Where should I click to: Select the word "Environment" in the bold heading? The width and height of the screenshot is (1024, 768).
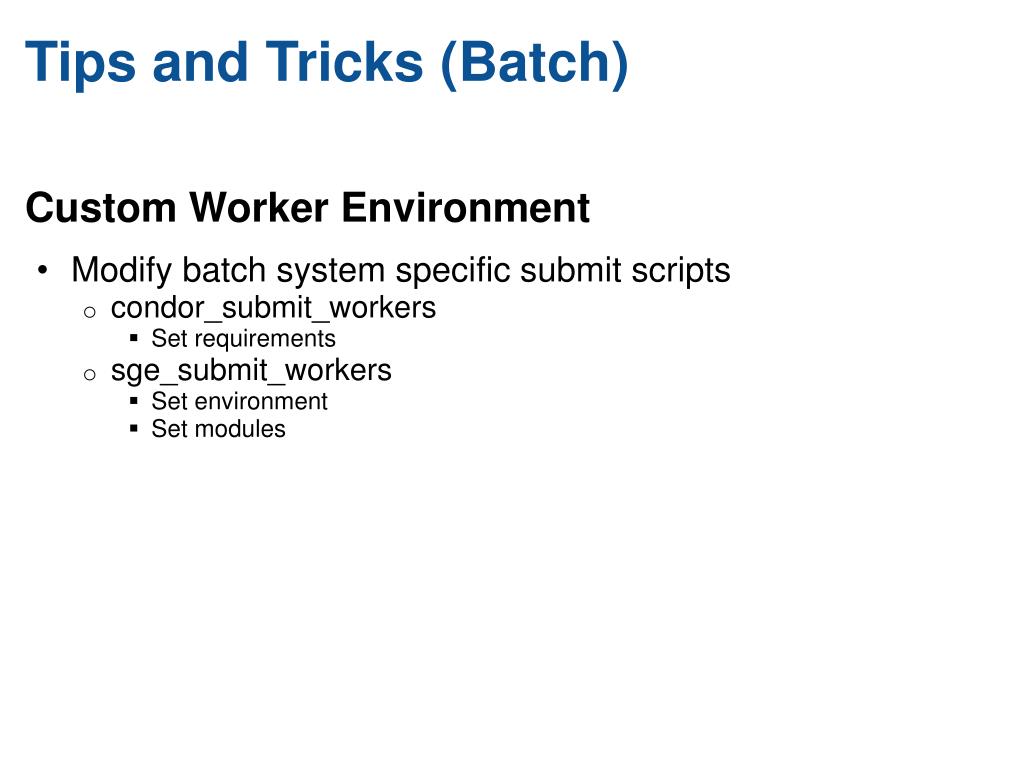(466, 208)
